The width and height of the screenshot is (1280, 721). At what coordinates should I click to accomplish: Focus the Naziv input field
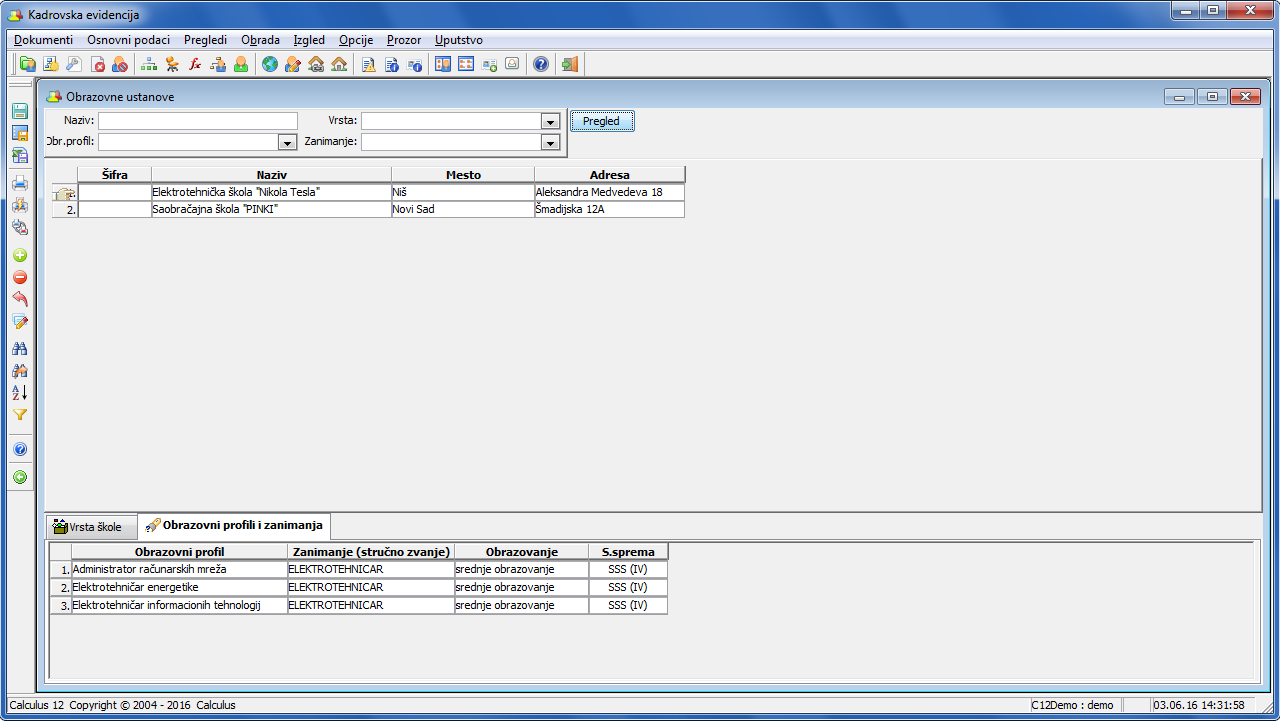point(198,121)
